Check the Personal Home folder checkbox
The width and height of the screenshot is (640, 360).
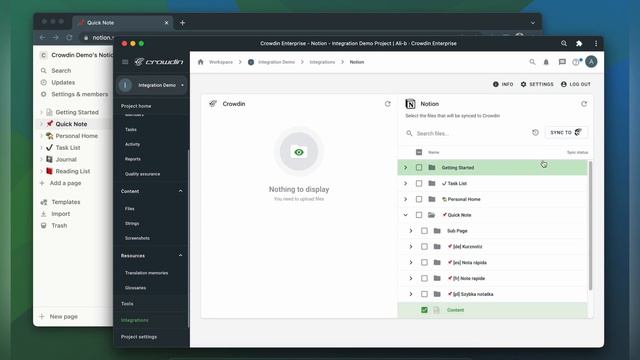[419, 199]
